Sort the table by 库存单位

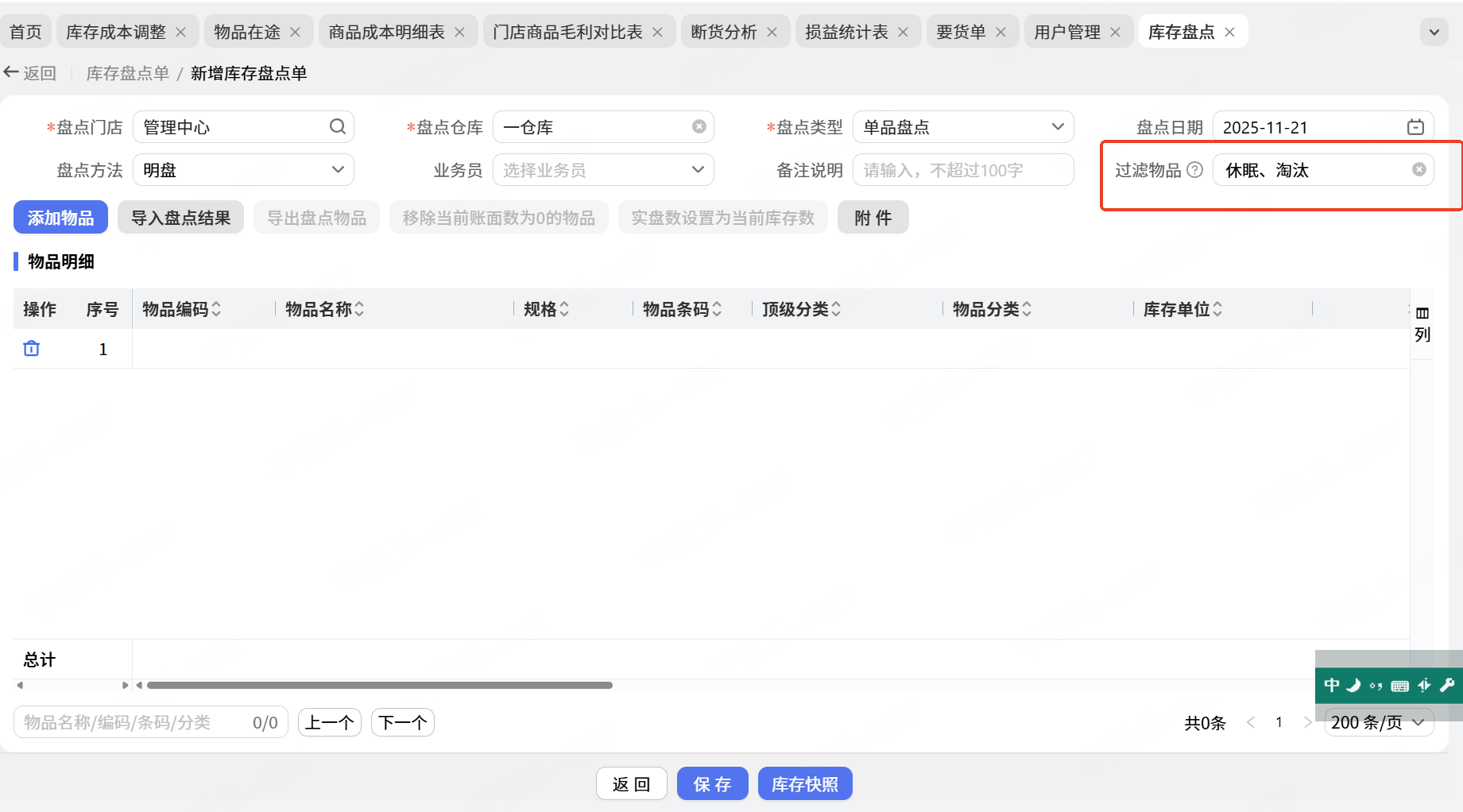tap(1217, 309)
